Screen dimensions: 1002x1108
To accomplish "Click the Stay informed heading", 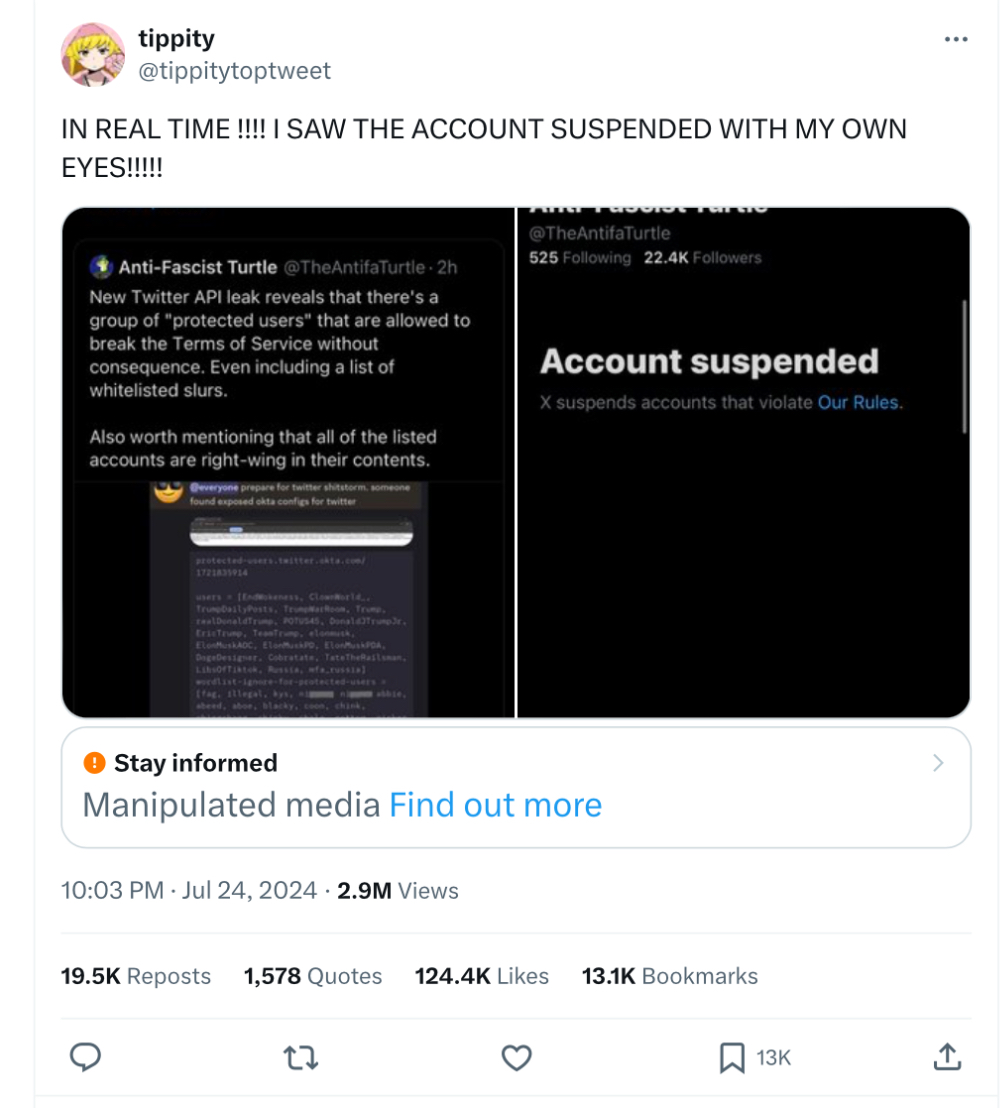I will coord(195,763).
